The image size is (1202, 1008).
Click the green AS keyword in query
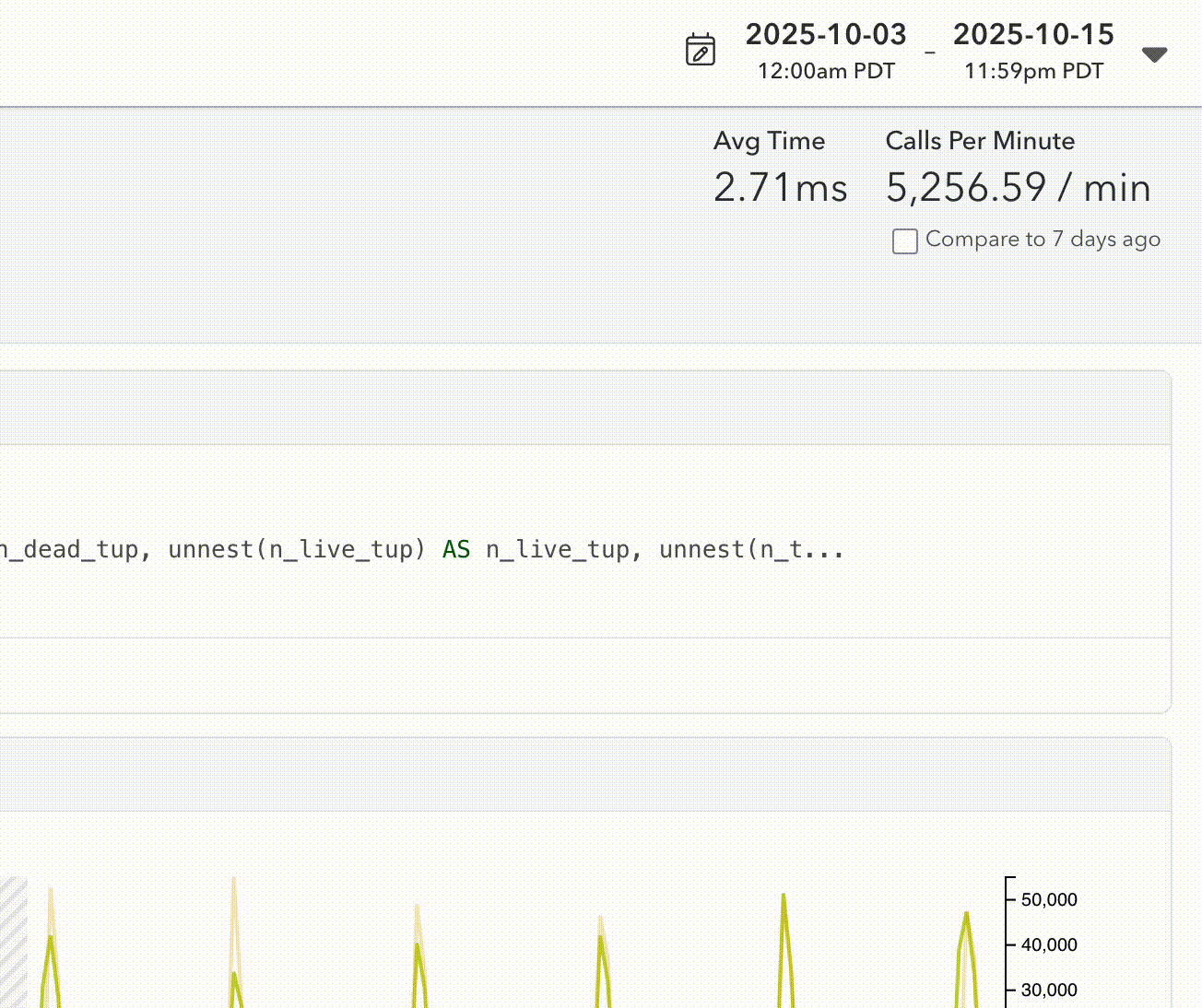pyautogui.click(x=456, y=550)
